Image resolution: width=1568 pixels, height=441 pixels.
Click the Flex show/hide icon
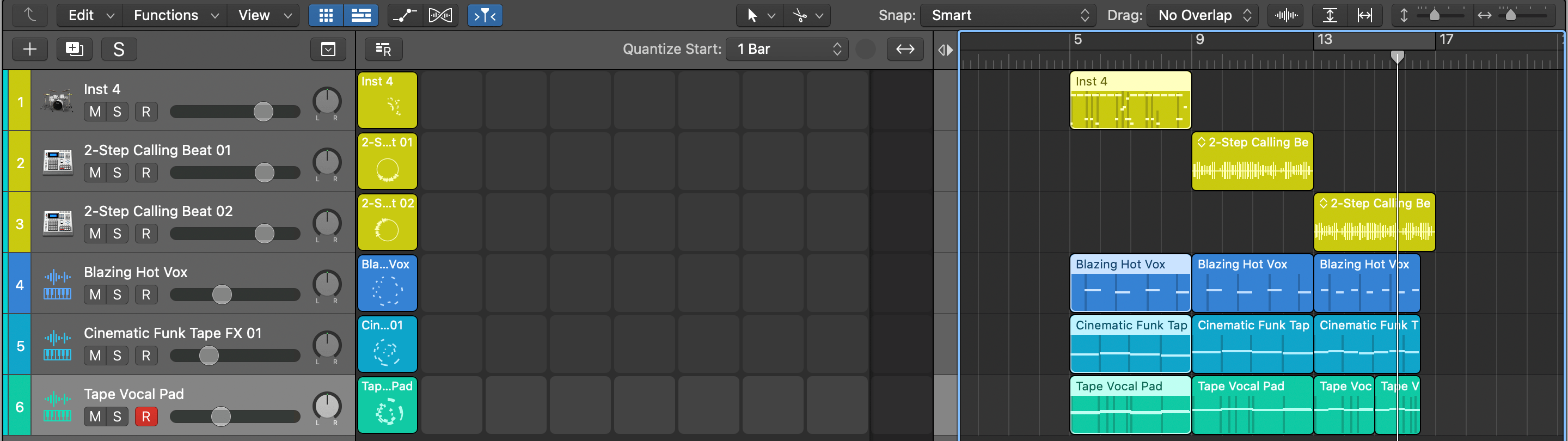[x=440, y=15]
